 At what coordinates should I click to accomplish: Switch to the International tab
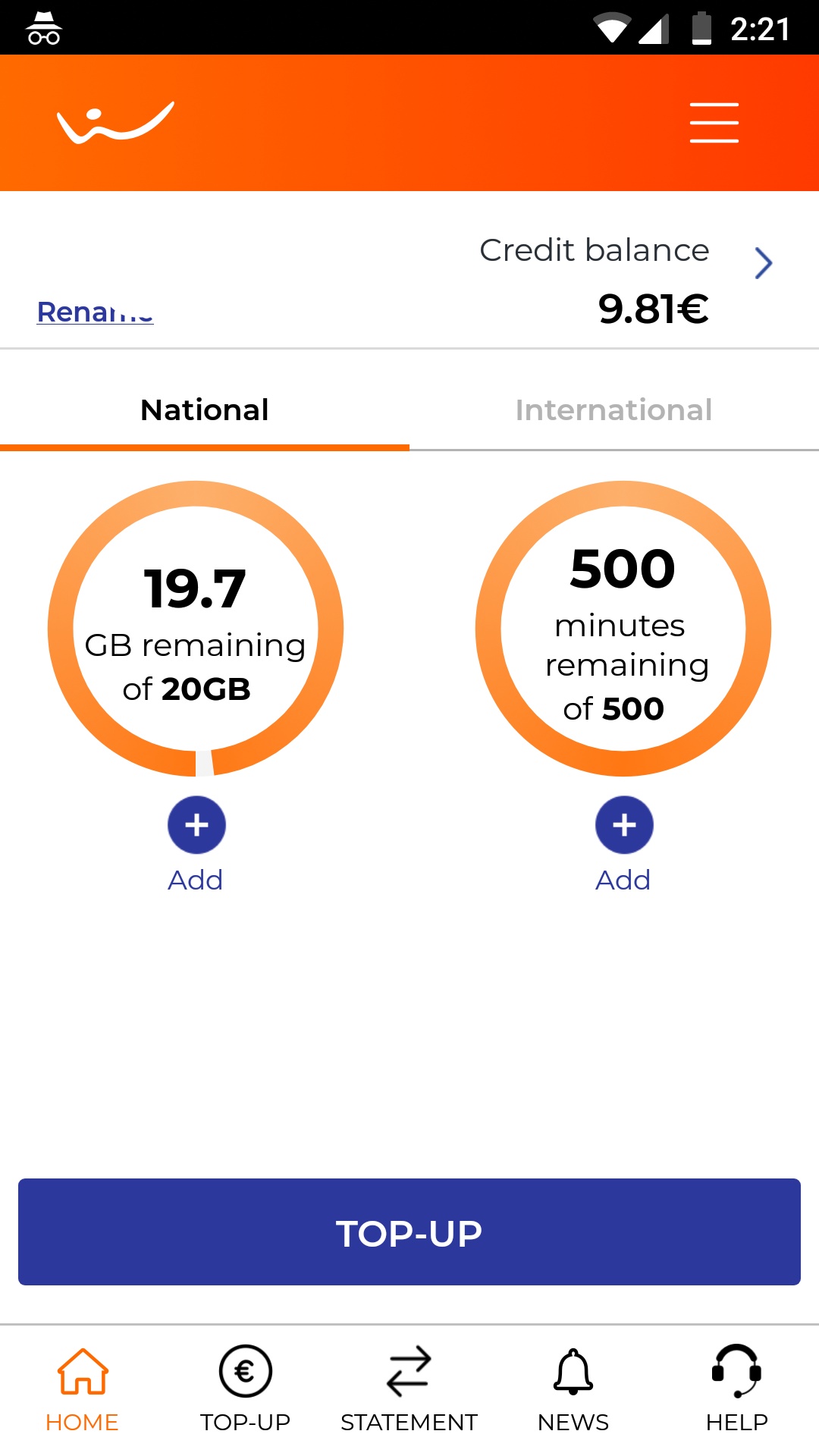613,410
